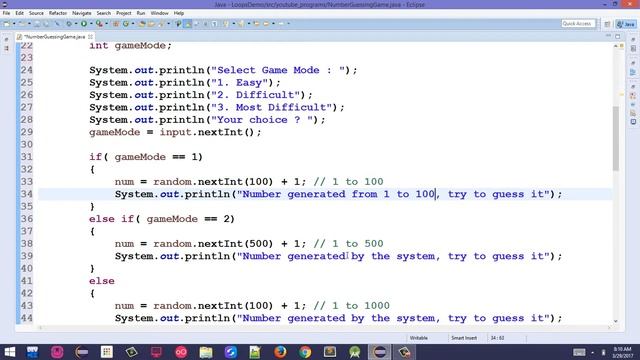Click the horizontal scrollbar at editor bottom
This screenshot has width=640, height=360.
[324, 327]
